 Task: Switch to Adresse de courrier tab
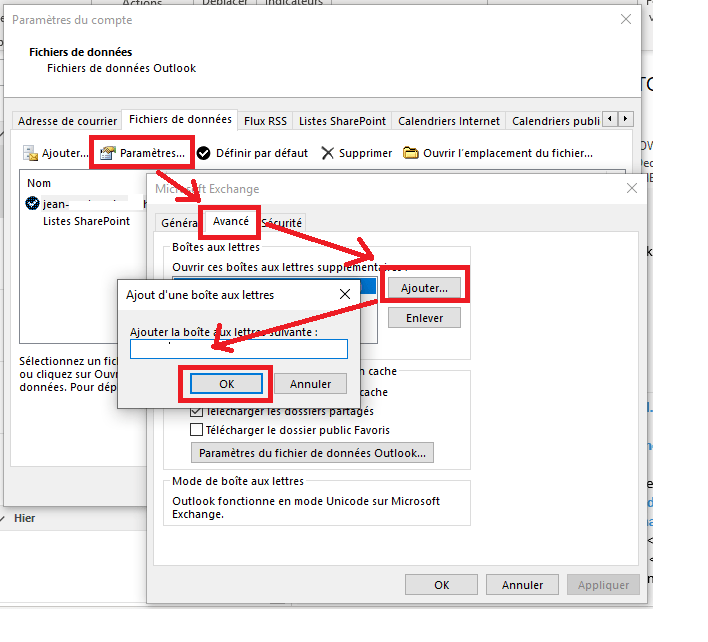point(67,121)
